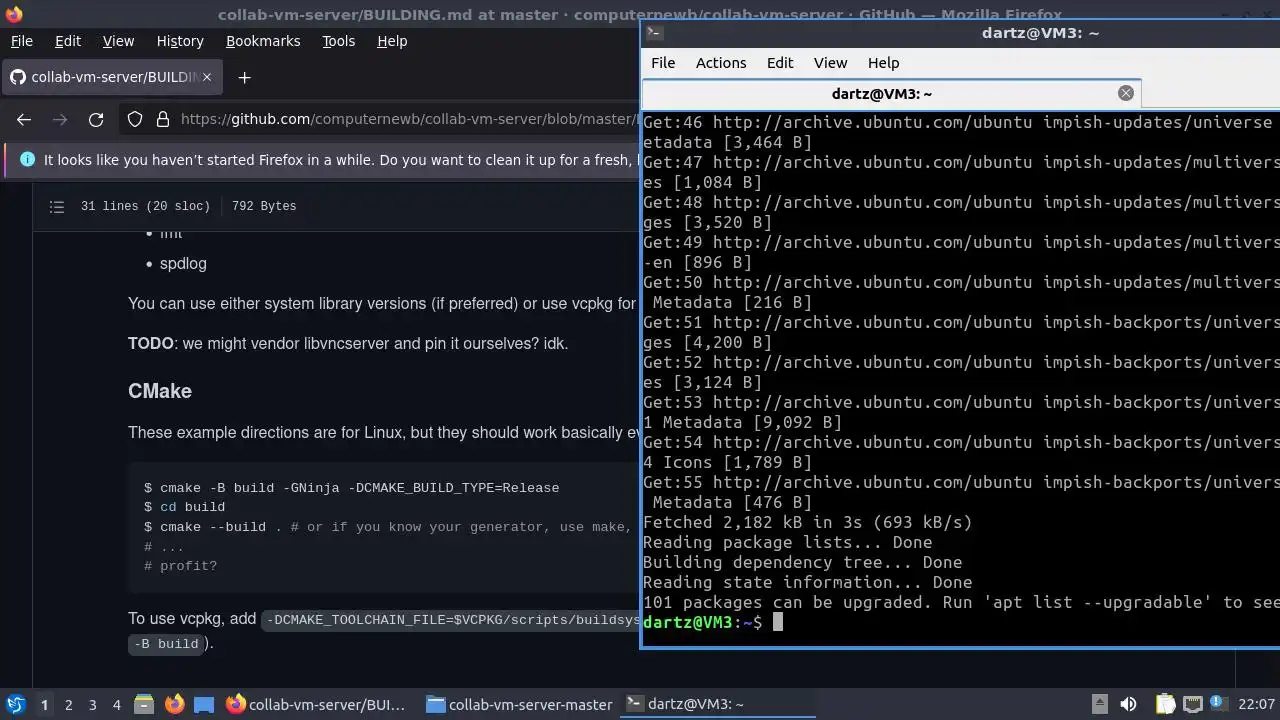Close the dartz@VM3 terminal tab
Image resolution: width=1280 pixels, height=720 pixels.
1126,93
